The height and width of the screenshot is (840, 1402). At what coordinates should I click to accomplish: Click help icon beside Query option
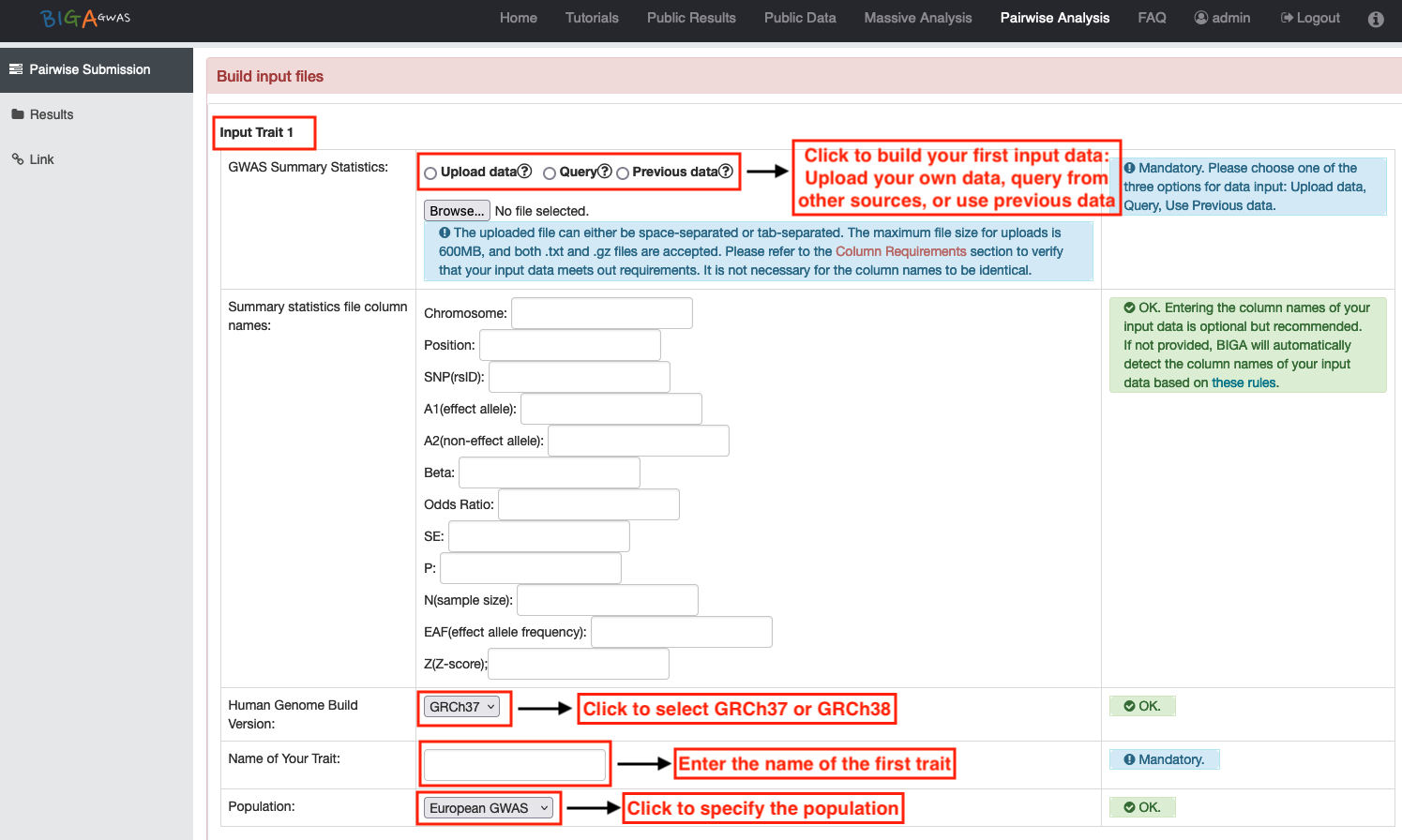point(605,172)
